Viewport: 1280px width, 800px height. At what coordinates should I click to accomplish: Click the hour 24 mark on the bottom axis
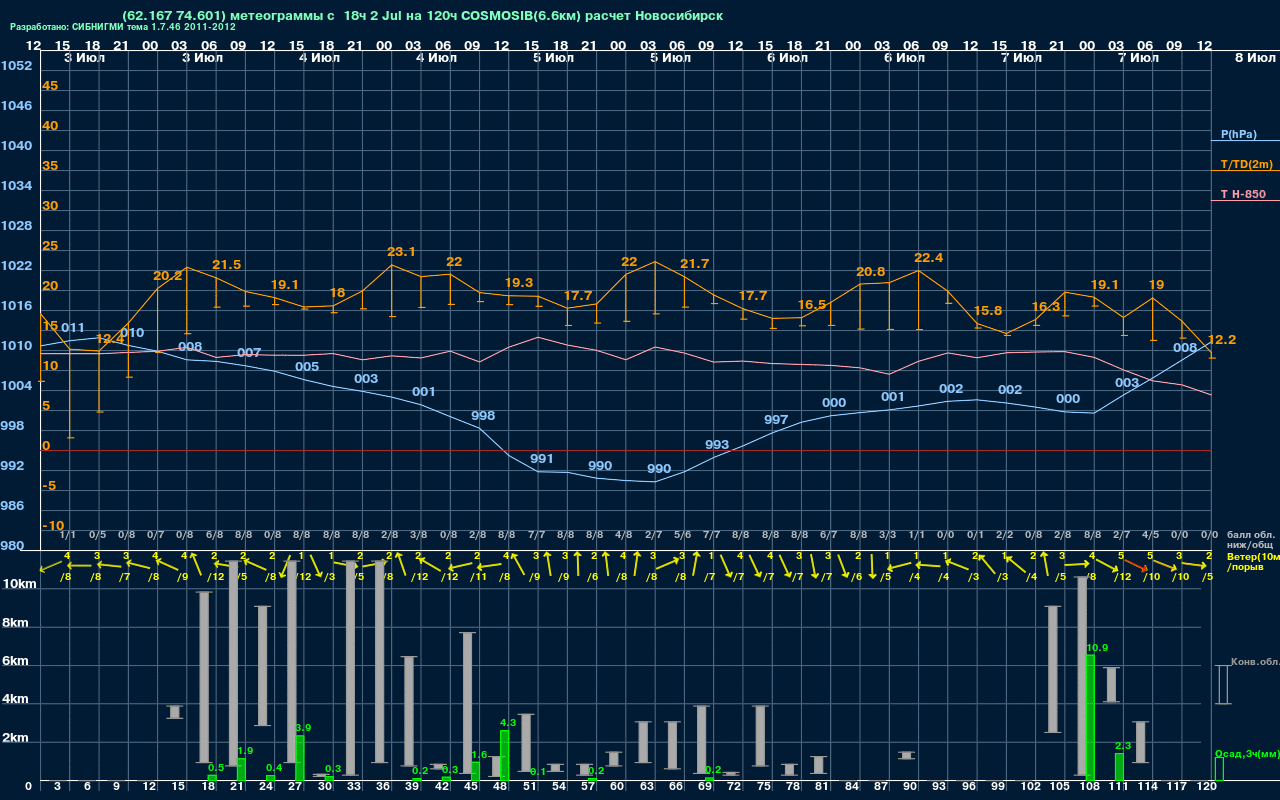tap(266, 788)
